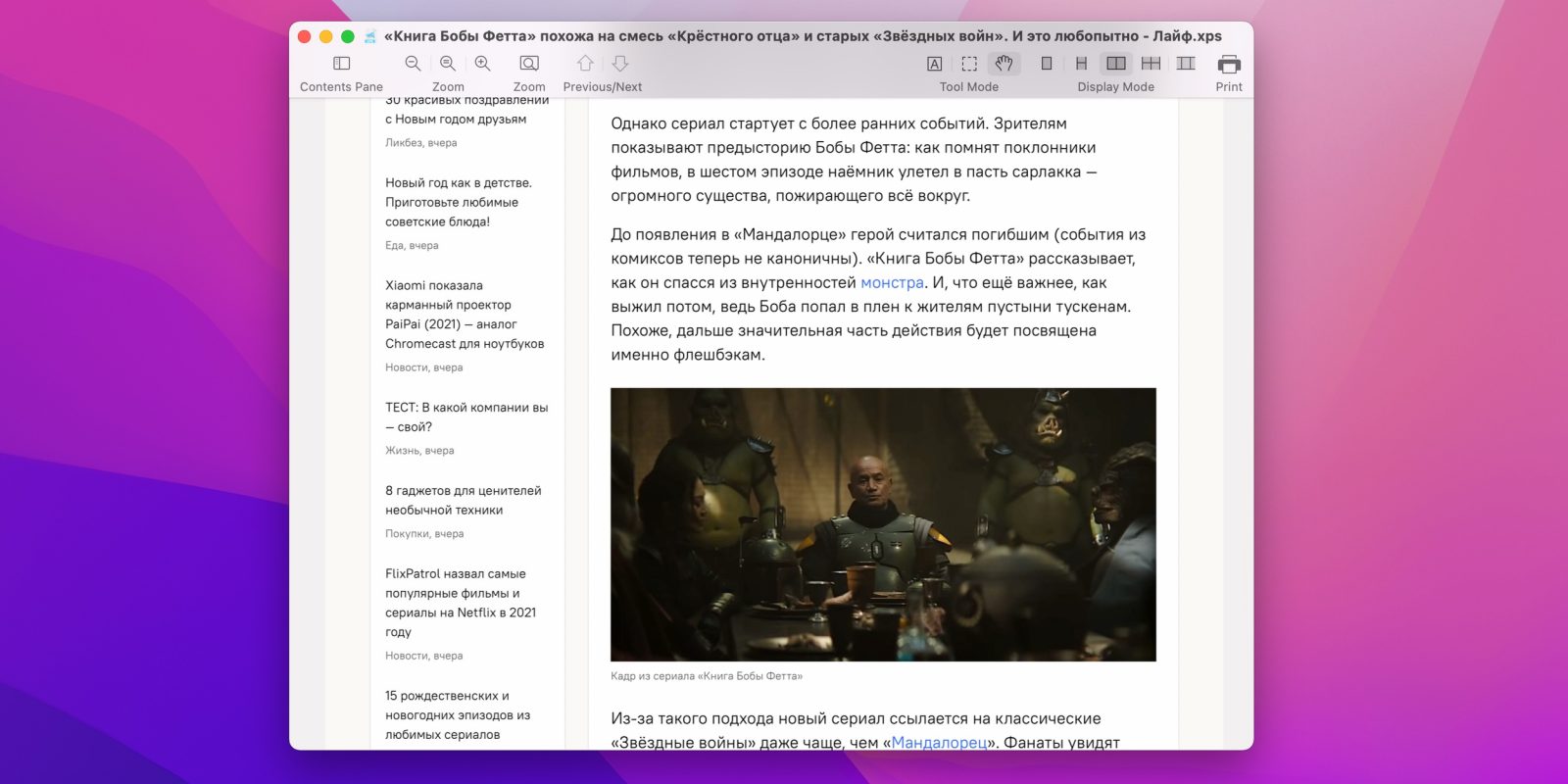Click the 'Tool Mode' toolbar label
Viewport: 1568px width, 784px height.
[x=969, y=87]
